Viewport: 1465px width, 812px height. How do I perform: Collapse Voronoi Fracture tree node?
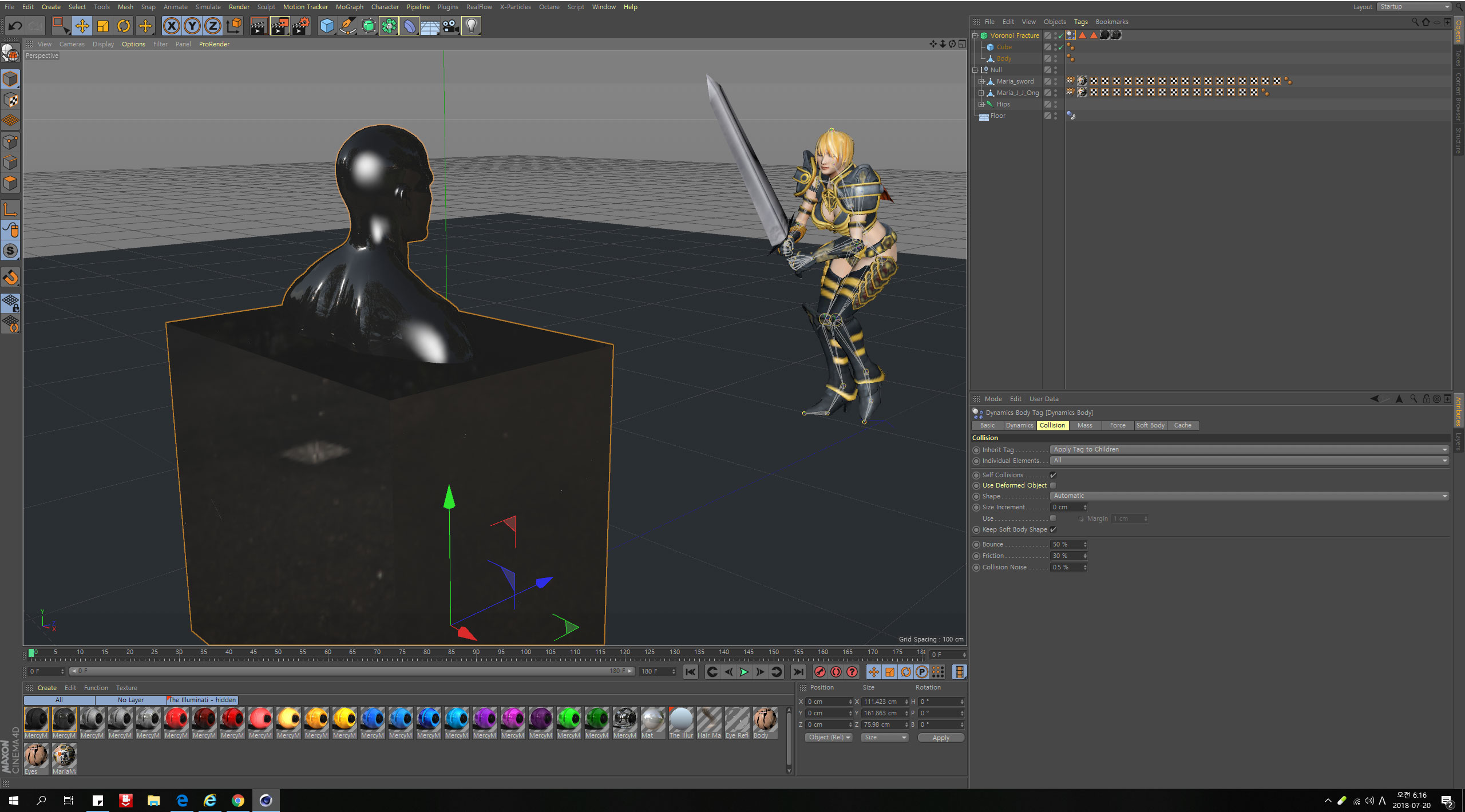click(x=975, y=35)
